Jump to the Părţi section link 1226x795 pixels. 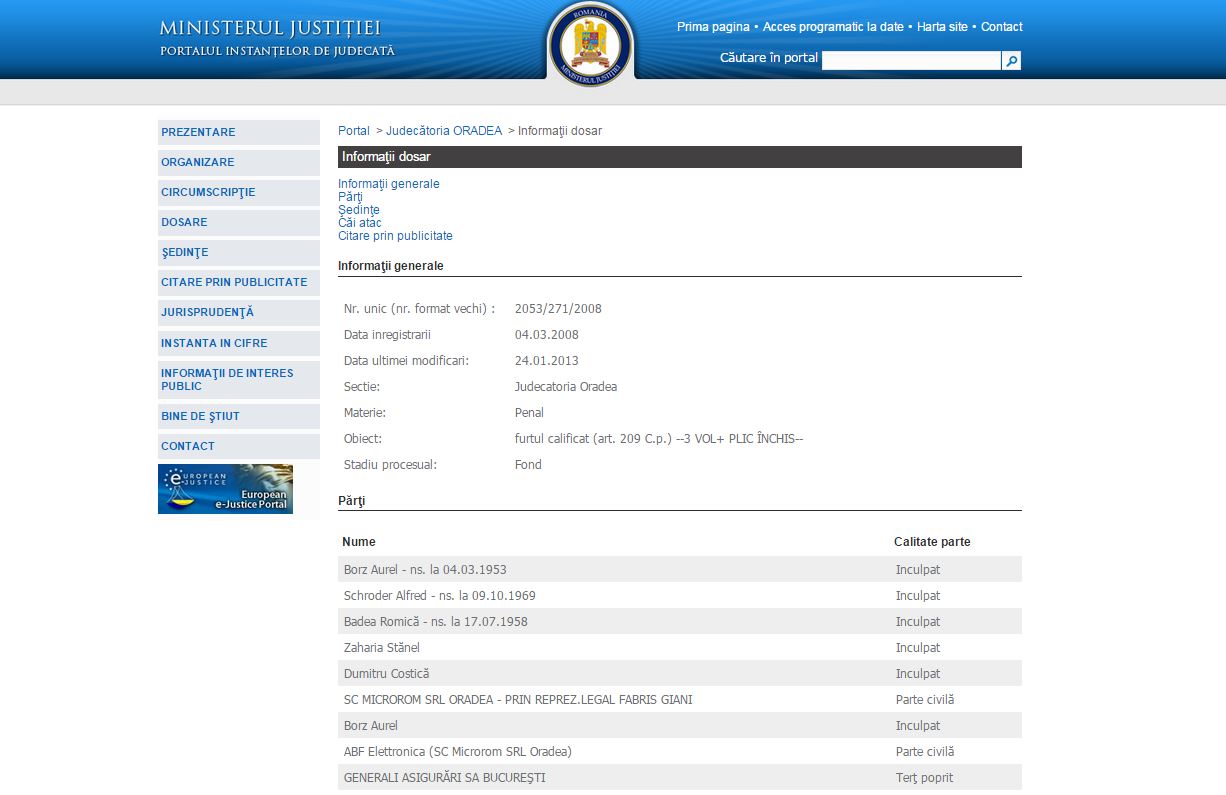tap(350, 197)
